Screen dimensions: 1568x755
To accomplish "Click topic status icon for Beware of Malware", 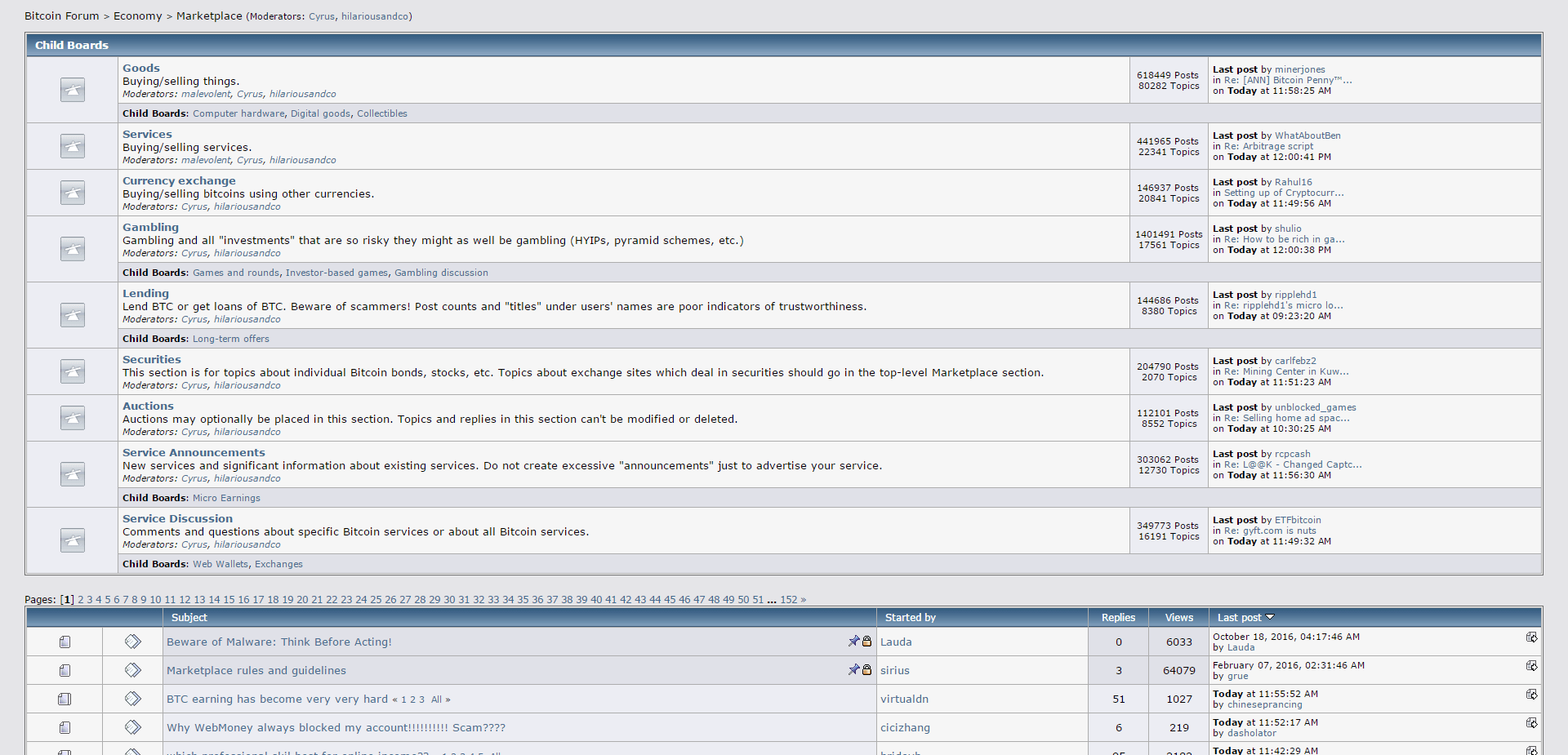I will click(x=65, y=642).
